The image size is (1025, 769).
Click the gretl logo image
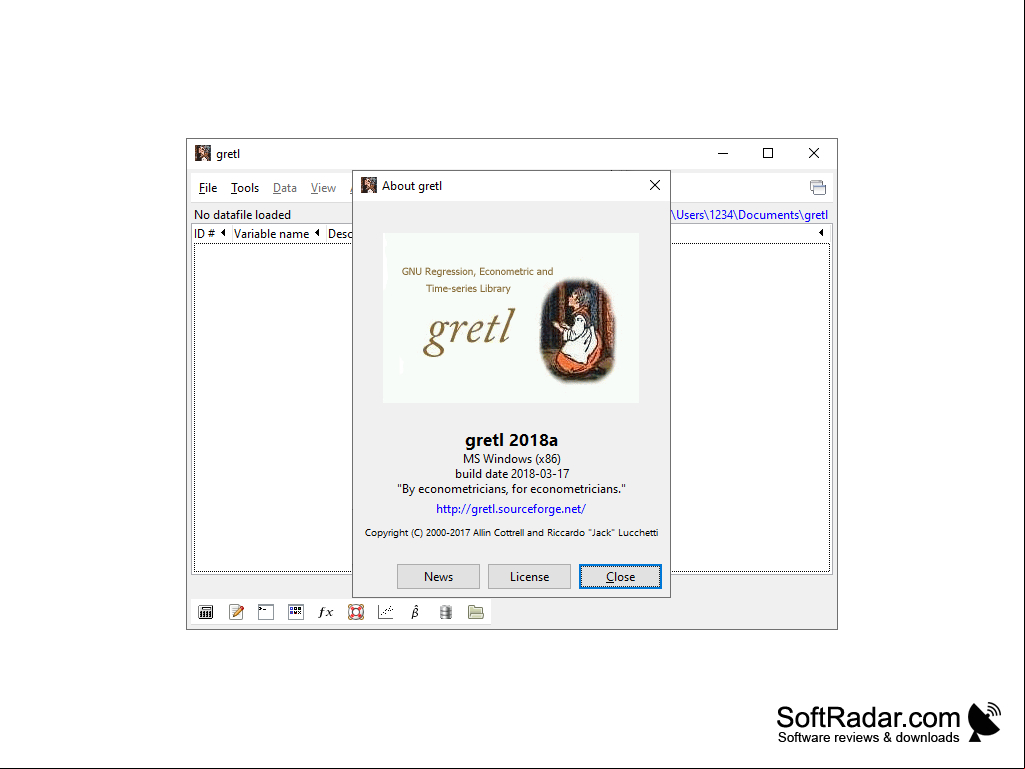pyautogui.click(x=511, y=318)
